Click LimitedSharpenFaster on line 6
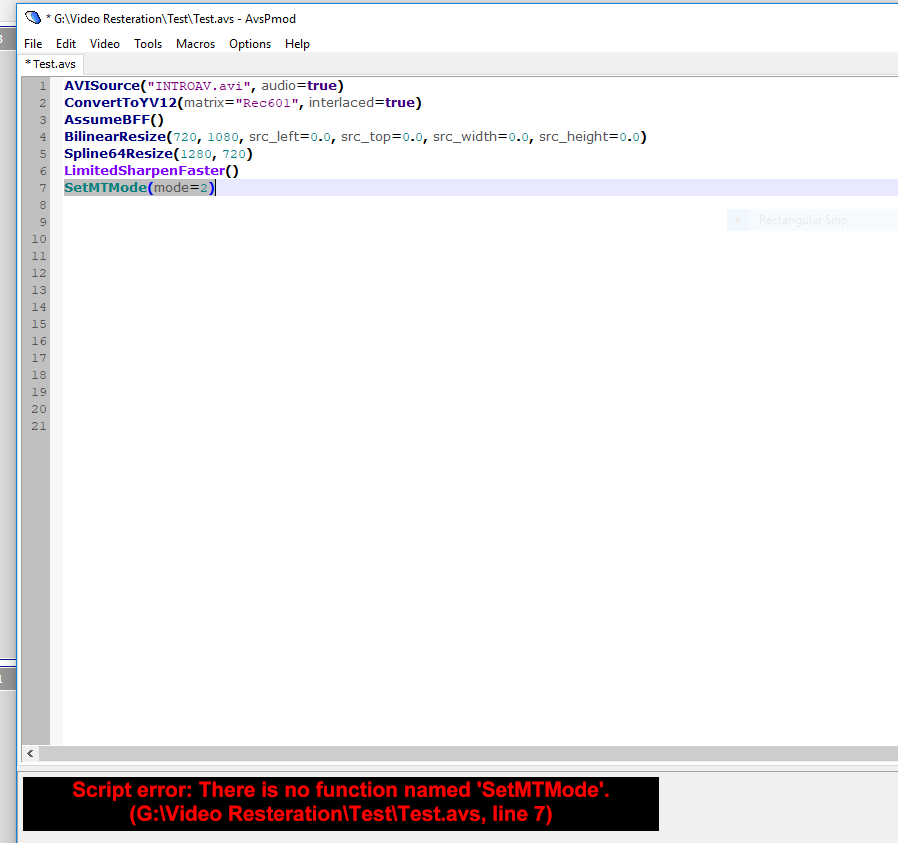The width and height of the screenshot is (898, 843). tap(145, 171)
